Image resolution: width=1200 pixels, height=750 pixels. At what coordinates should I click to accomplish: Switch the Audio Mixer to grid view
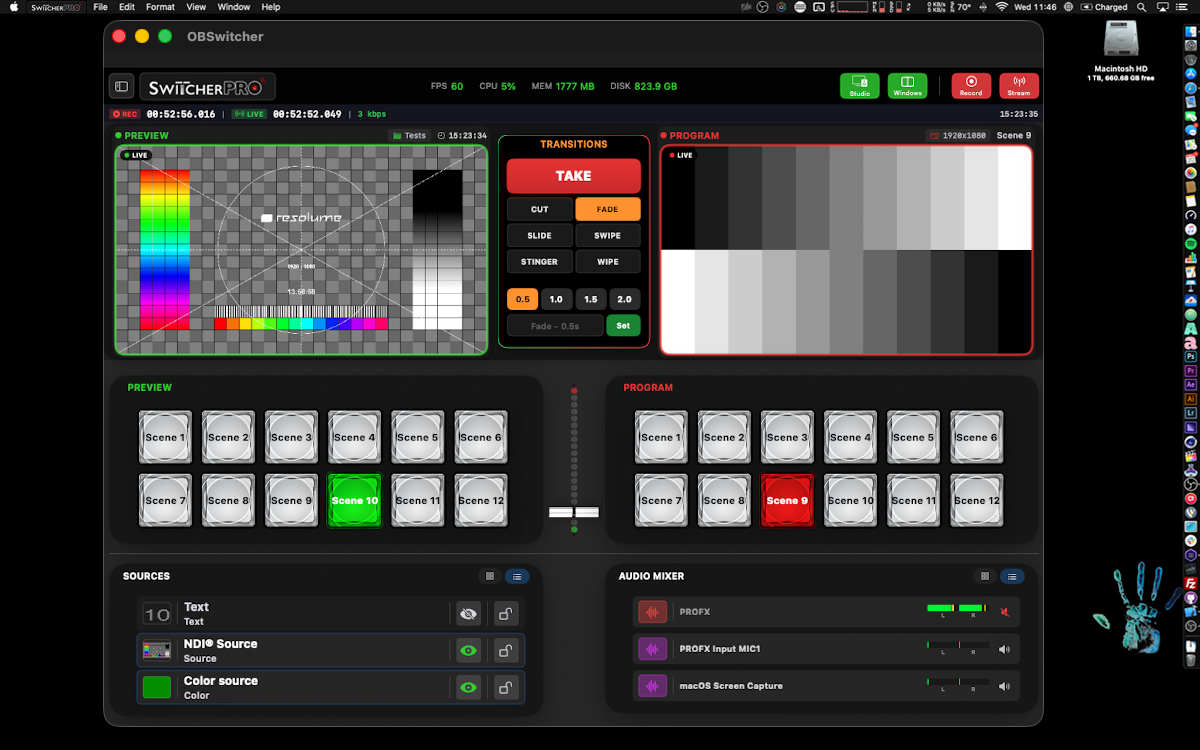pos(984,576)
